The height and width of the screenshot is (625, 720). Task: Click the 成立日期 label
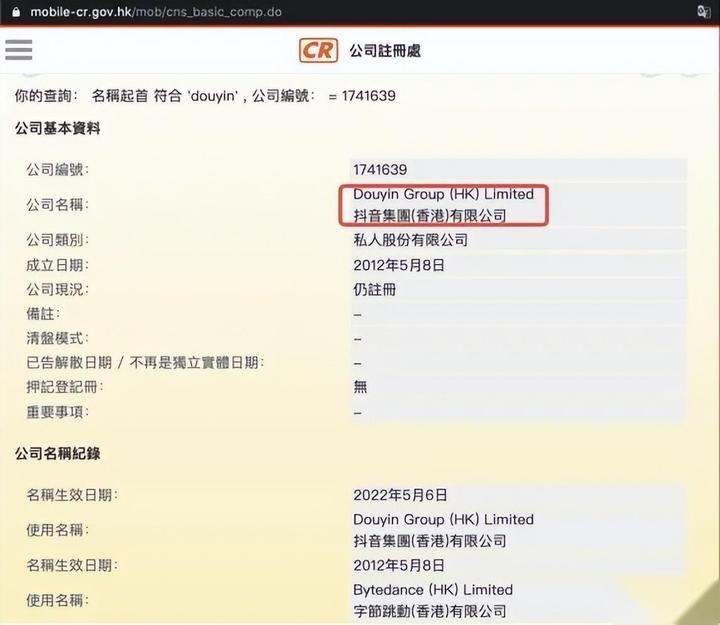tap(57, 265)
